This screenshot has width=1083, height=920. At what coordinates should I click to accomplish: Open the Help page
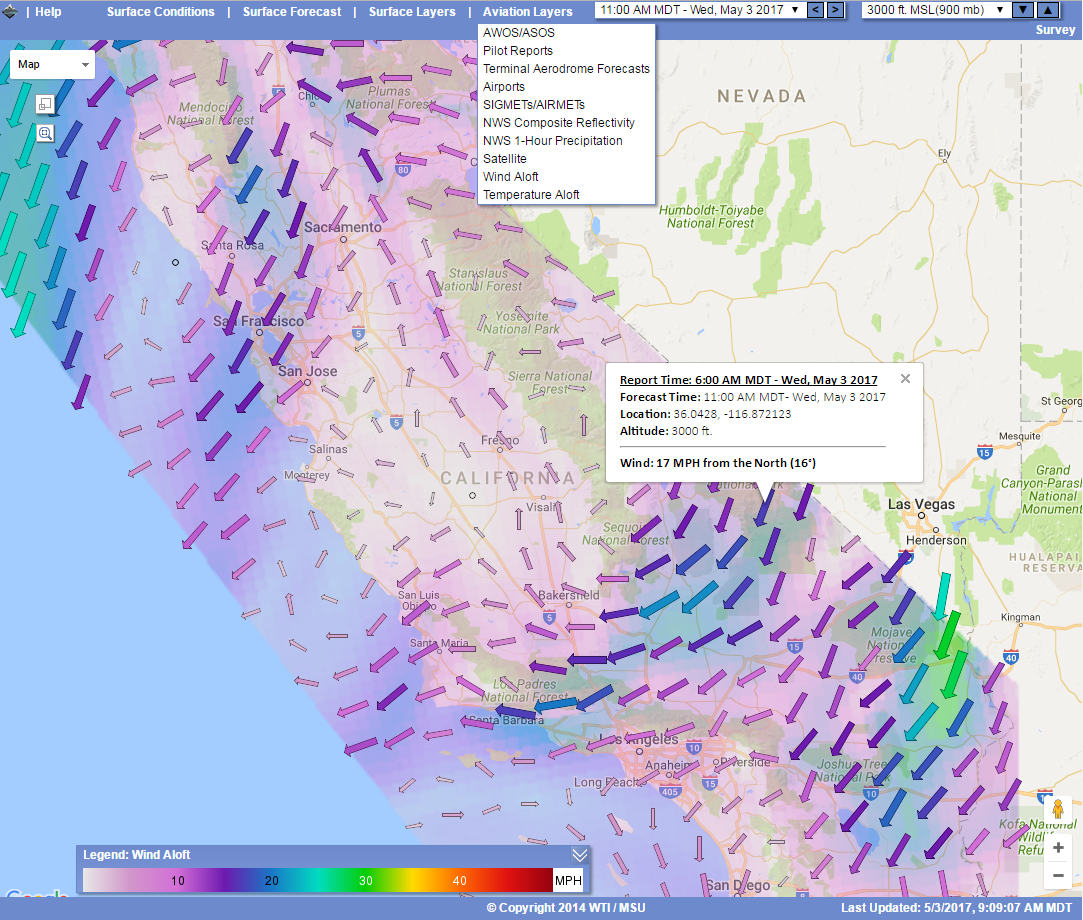point(46,12)
